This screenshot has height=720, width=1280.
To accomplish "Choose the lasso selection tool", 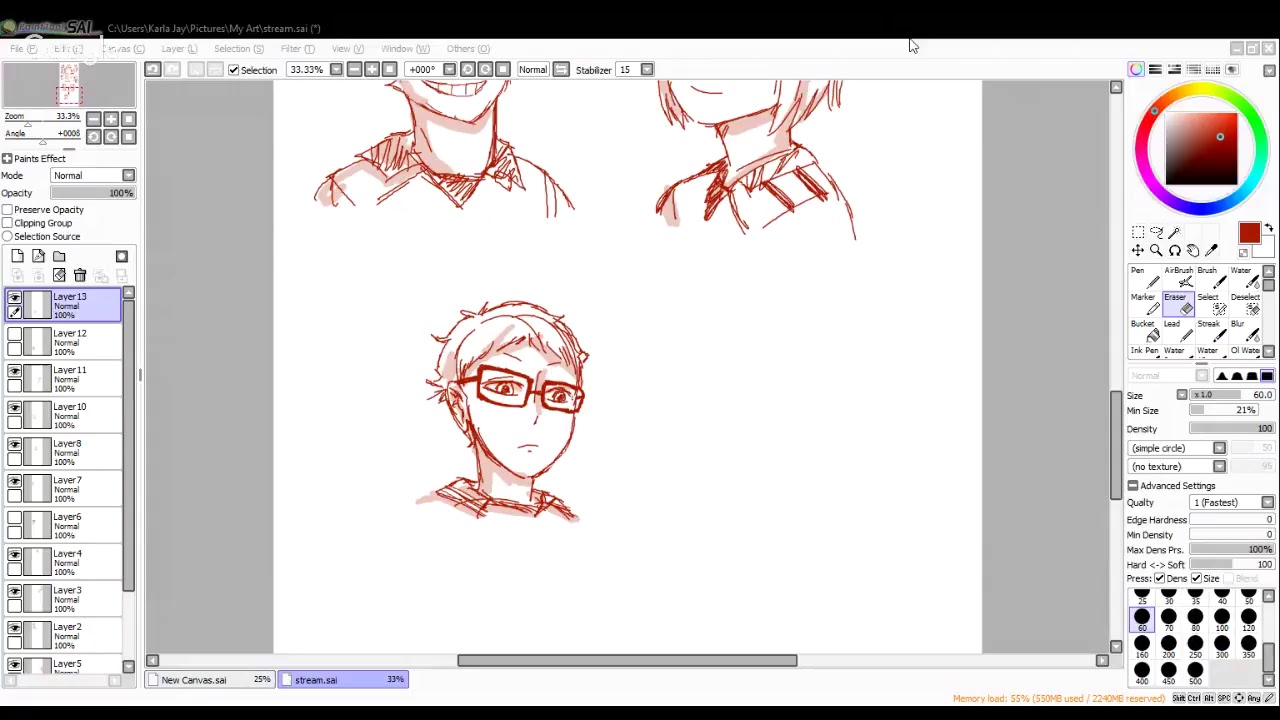I will (x=1156, y=232).
